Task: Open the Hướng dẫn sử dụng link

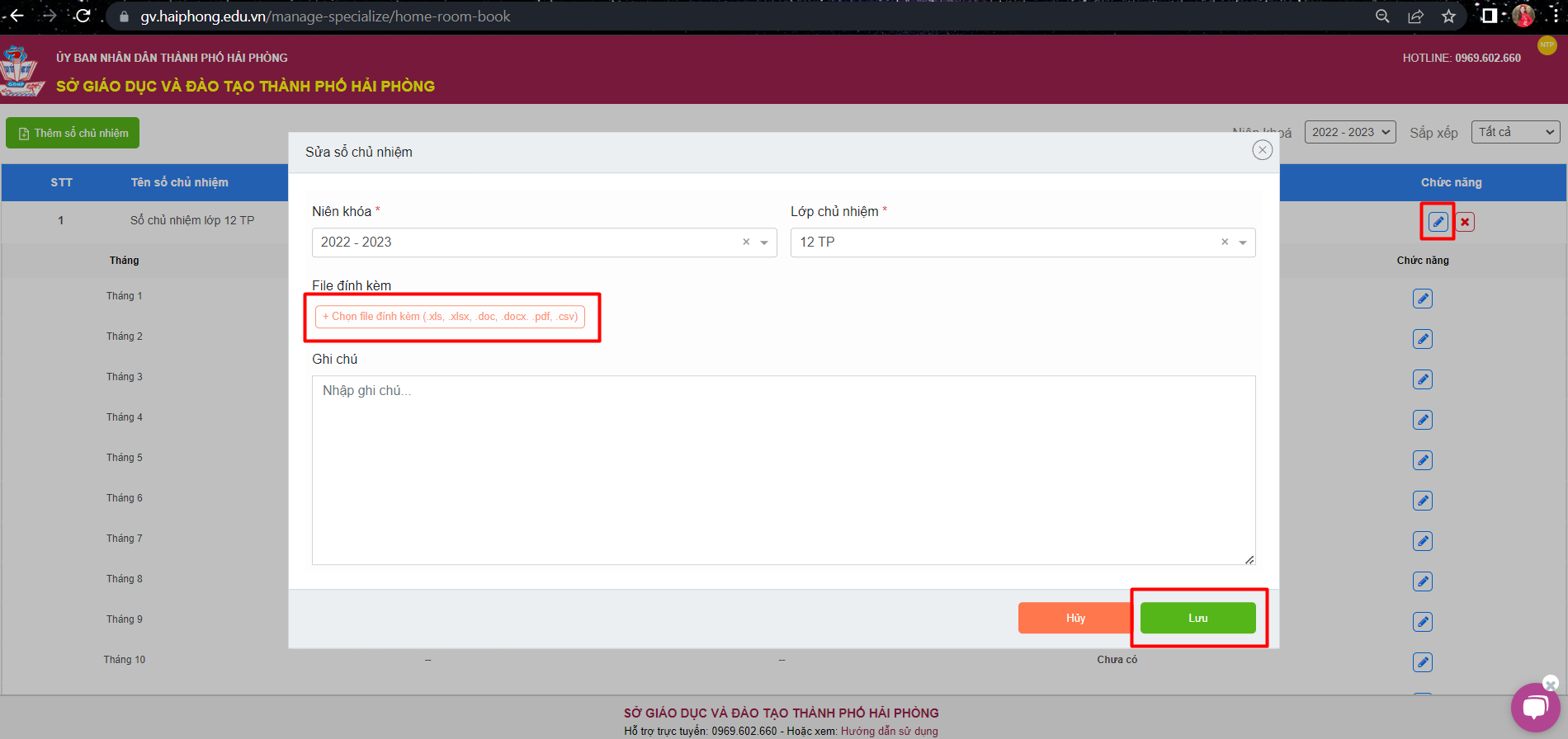Action: (889, 731)
